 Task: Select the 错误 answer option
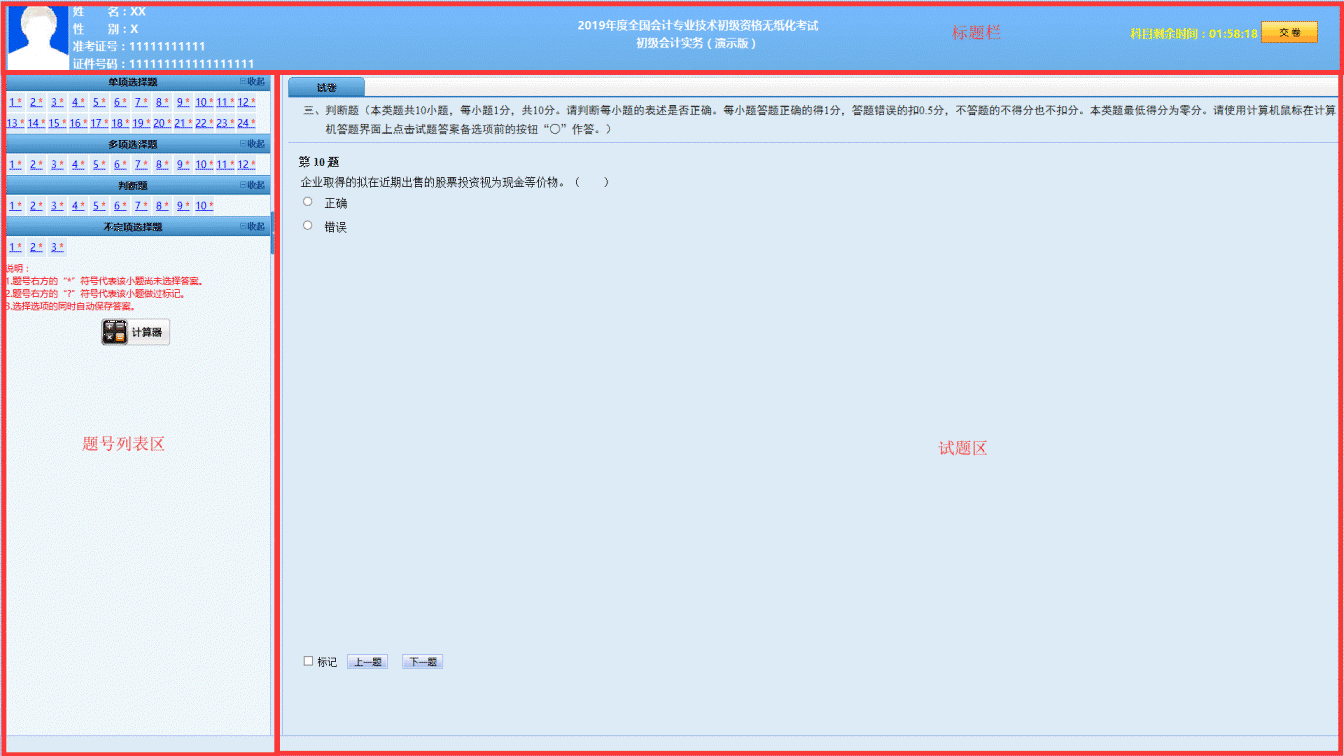click(307, 225)
